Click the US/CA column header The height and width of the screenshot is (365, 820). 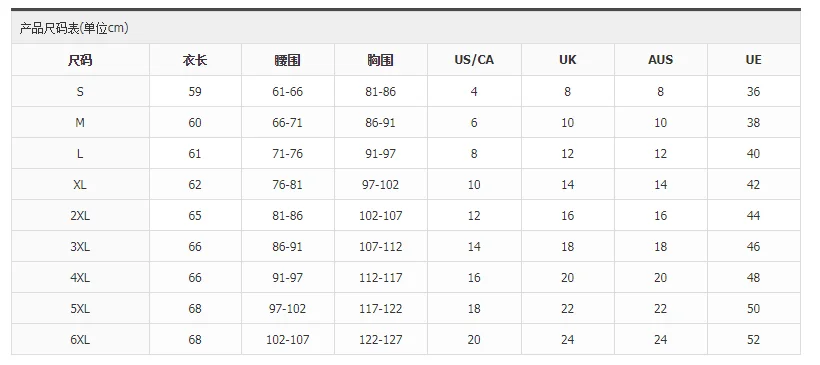click(x=474, y=60)
